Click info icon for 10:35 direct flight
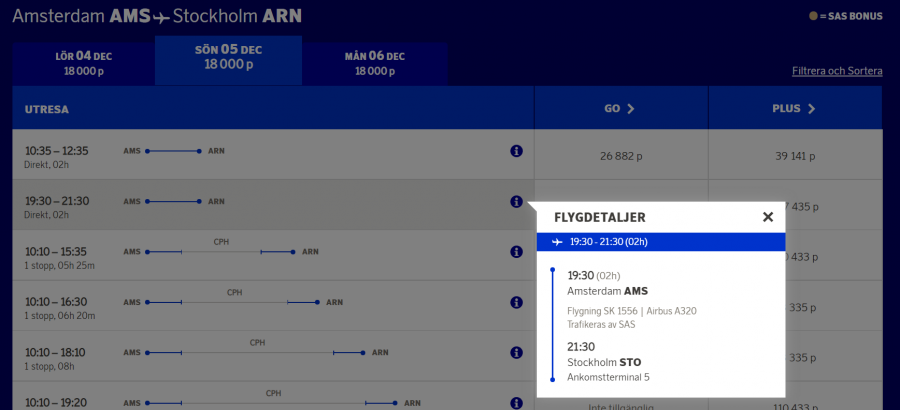Image resolution: width=900 pixels, height=410 pixels. (x=517, y=151)
